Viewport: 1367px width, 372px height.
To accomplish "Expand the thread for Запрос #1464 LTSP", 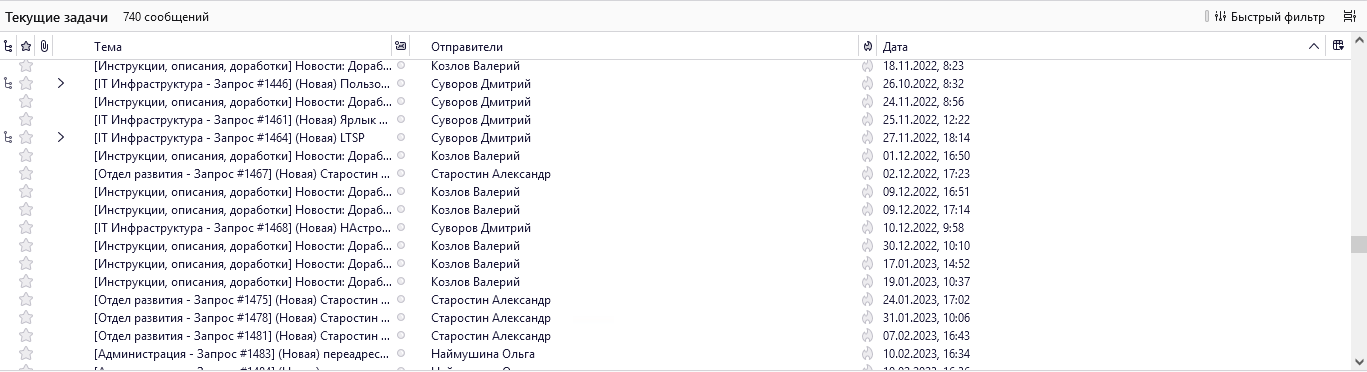I will coord(60,137).
